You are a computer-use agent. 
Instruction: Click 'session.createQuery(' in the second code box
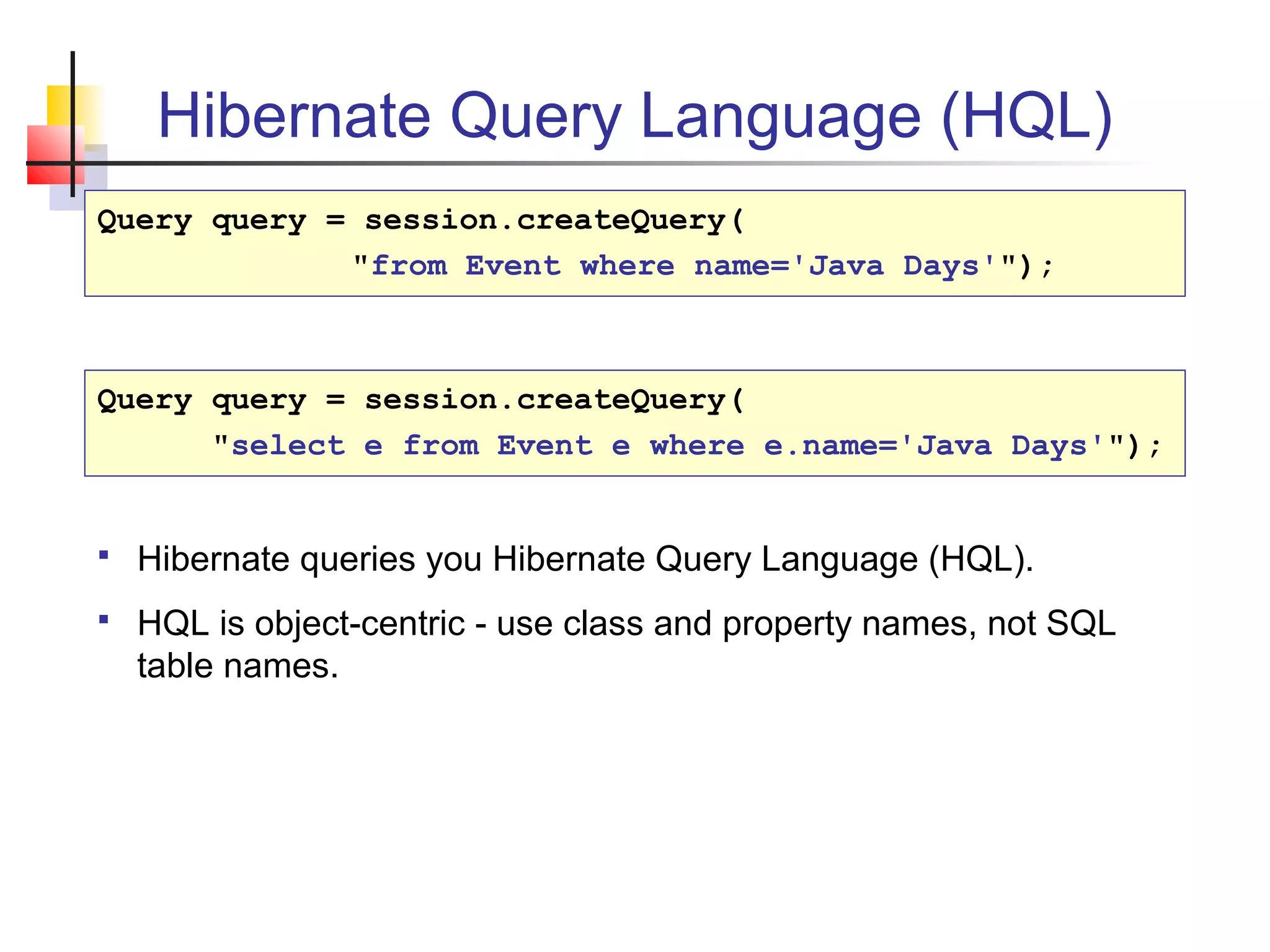(x=554, y=400)
